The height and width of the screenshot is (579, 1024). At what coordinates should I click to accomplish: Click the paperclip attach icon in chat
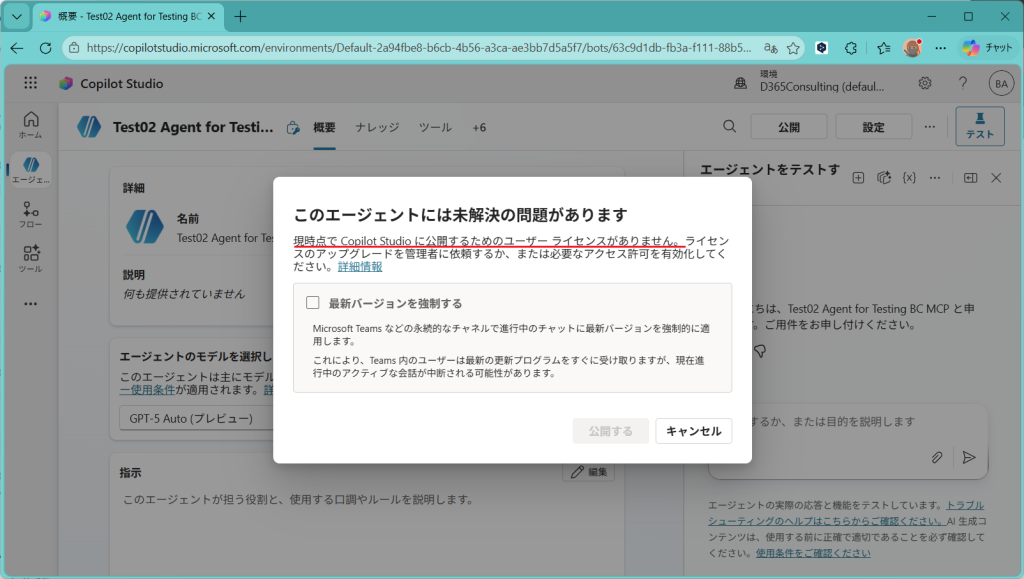[937, 457]
